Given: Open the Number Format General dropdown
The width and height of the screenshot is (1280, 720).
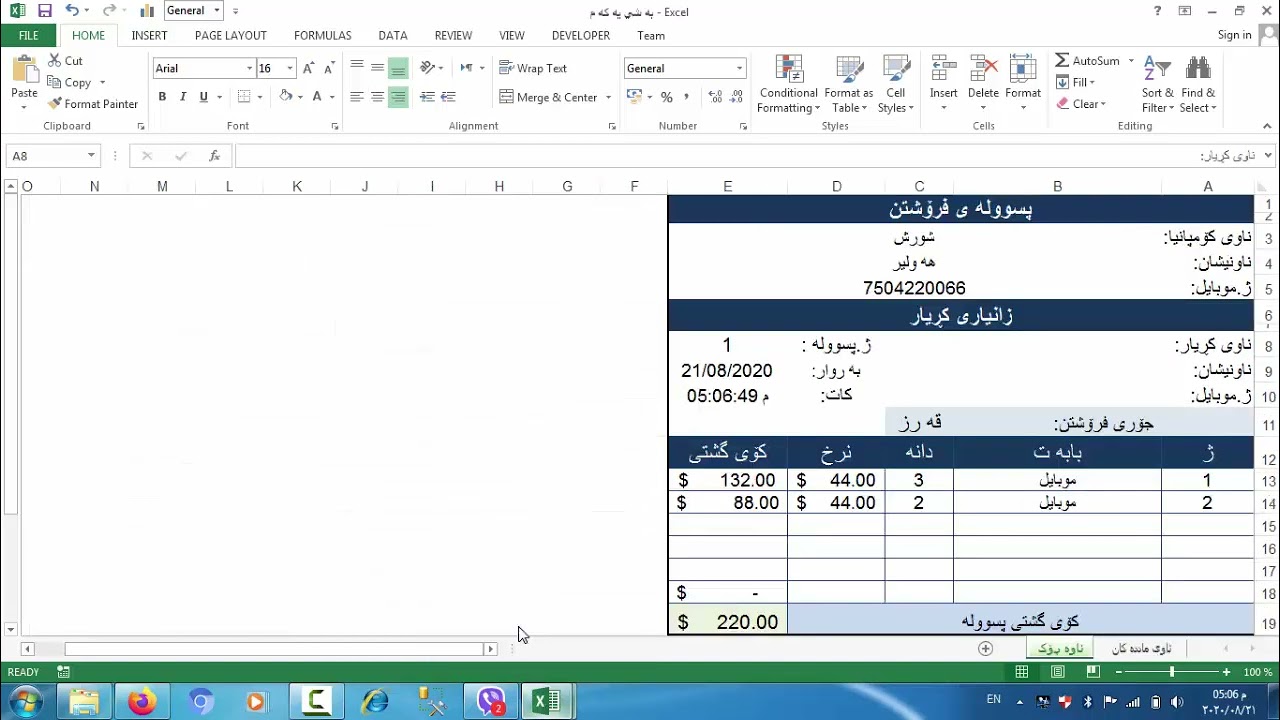Looking at the screenshot, I should pos(739,68).
